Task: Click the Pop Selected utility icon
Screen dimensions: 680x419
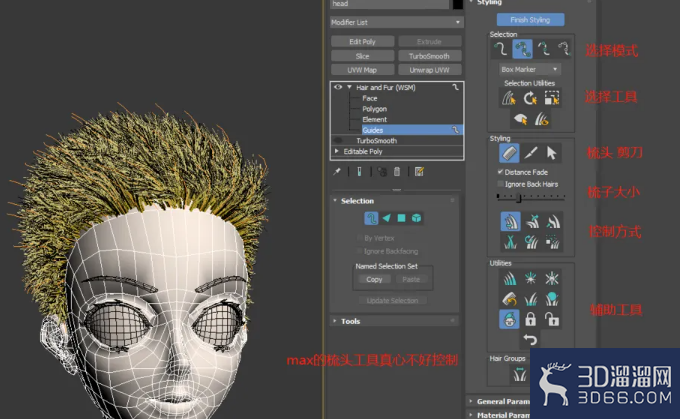Action: (x=530, y=278)
